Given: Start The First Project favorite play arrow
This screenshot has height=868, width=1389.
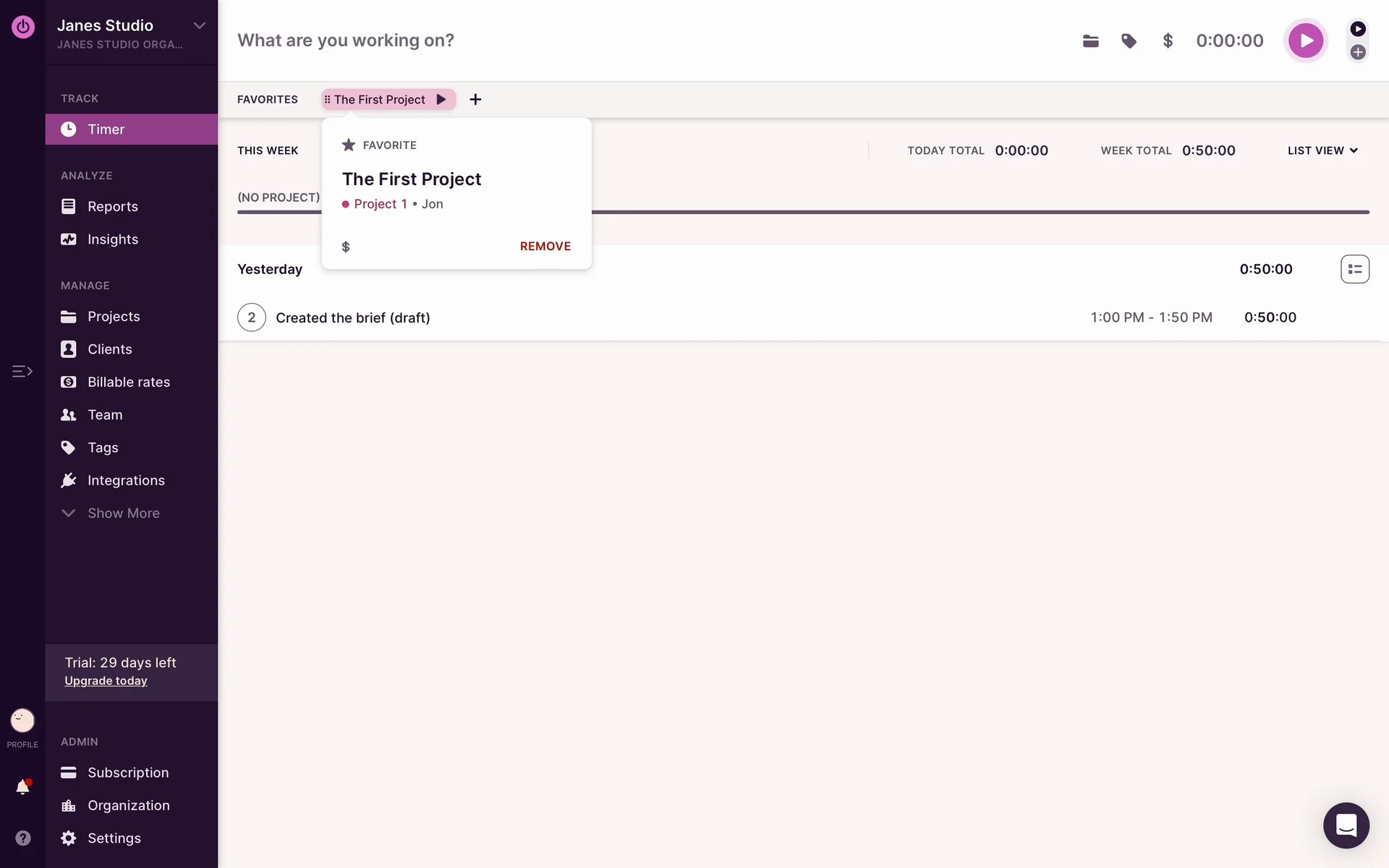Looking at the screenshot, I should [441, 100].
